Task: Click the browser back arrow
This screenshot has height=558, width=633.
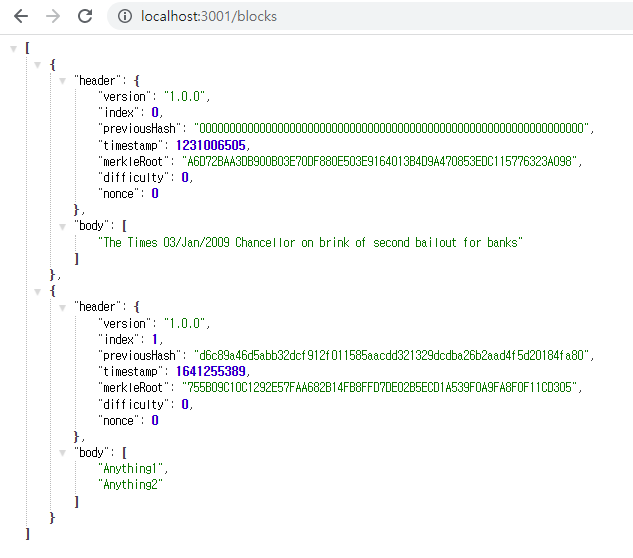Action: coord(20,16)
